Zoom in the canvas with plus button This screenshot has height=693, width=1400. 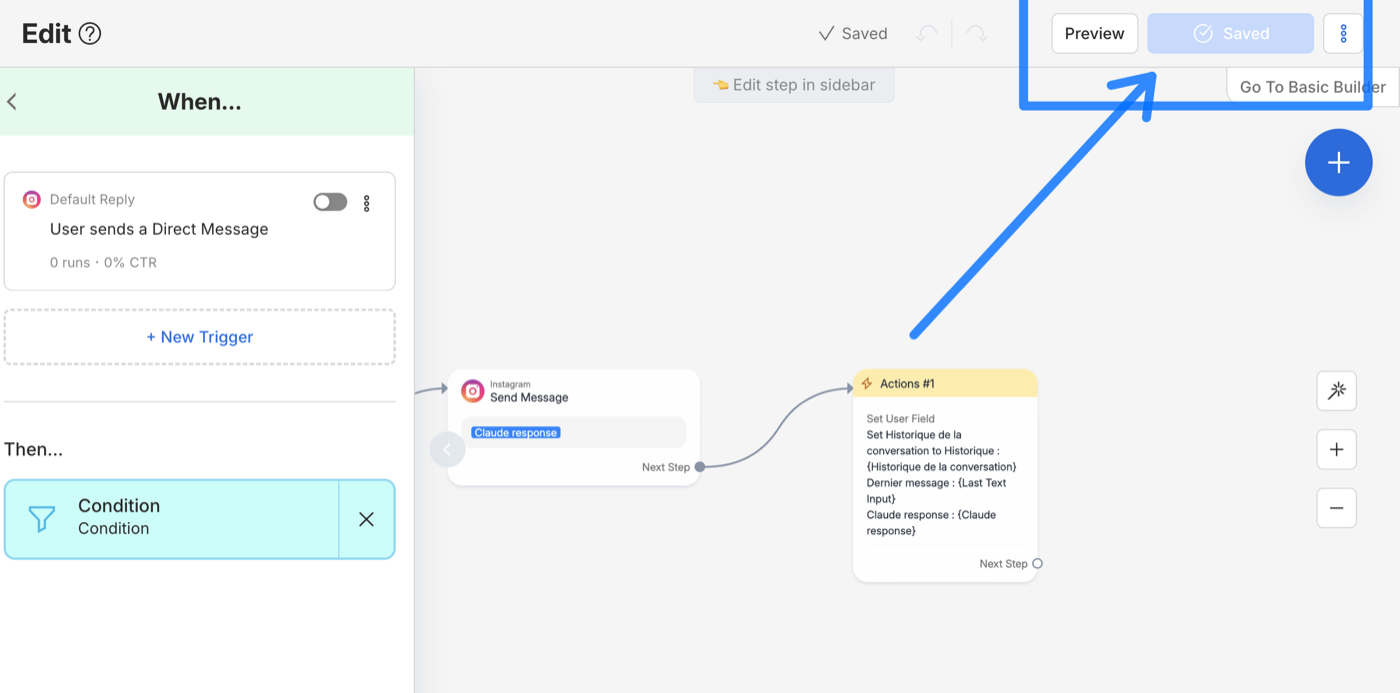(1336, 449)
